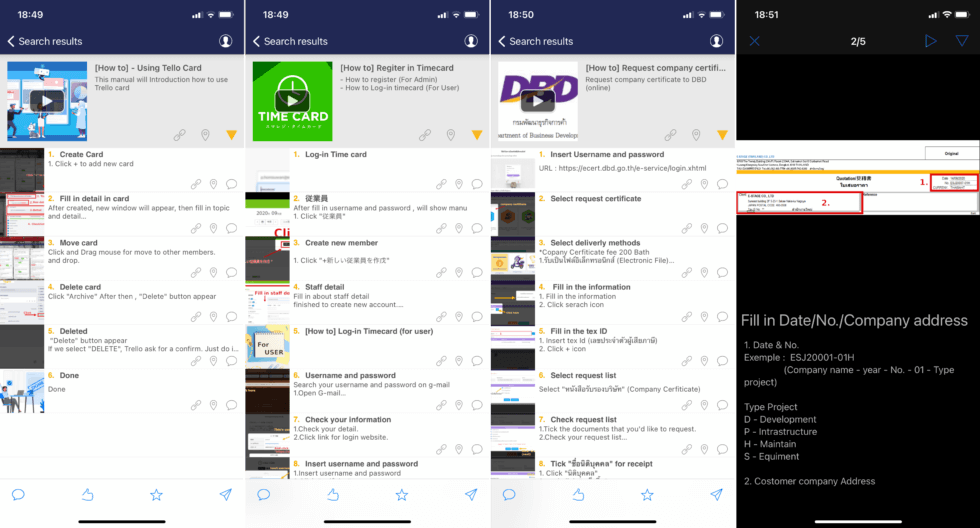980x528 pixels.
Task: Close the 2/5 step viewer
Action: coord(755,41)
